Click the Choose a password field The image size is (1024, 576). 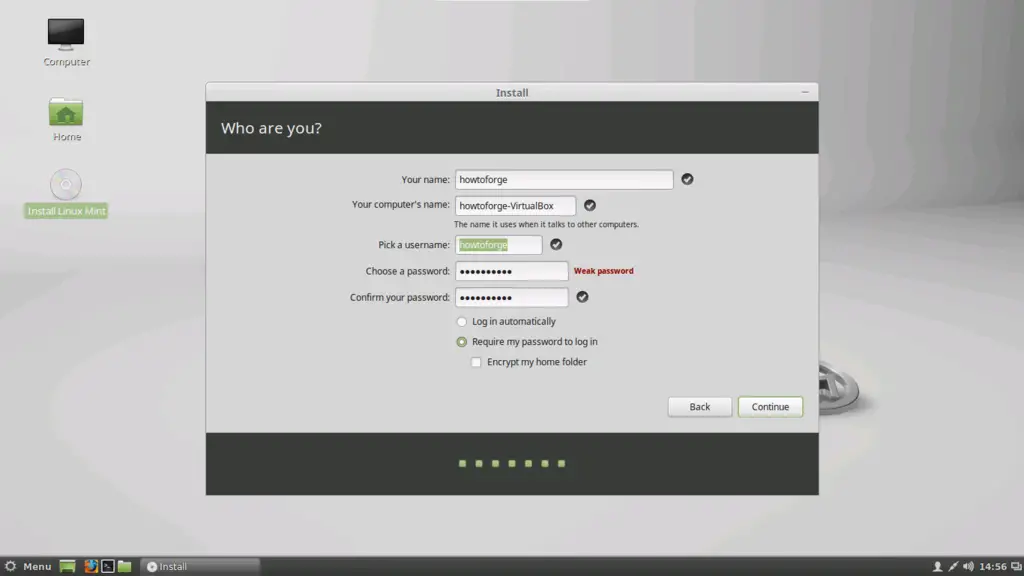click(x=511, y=271)
